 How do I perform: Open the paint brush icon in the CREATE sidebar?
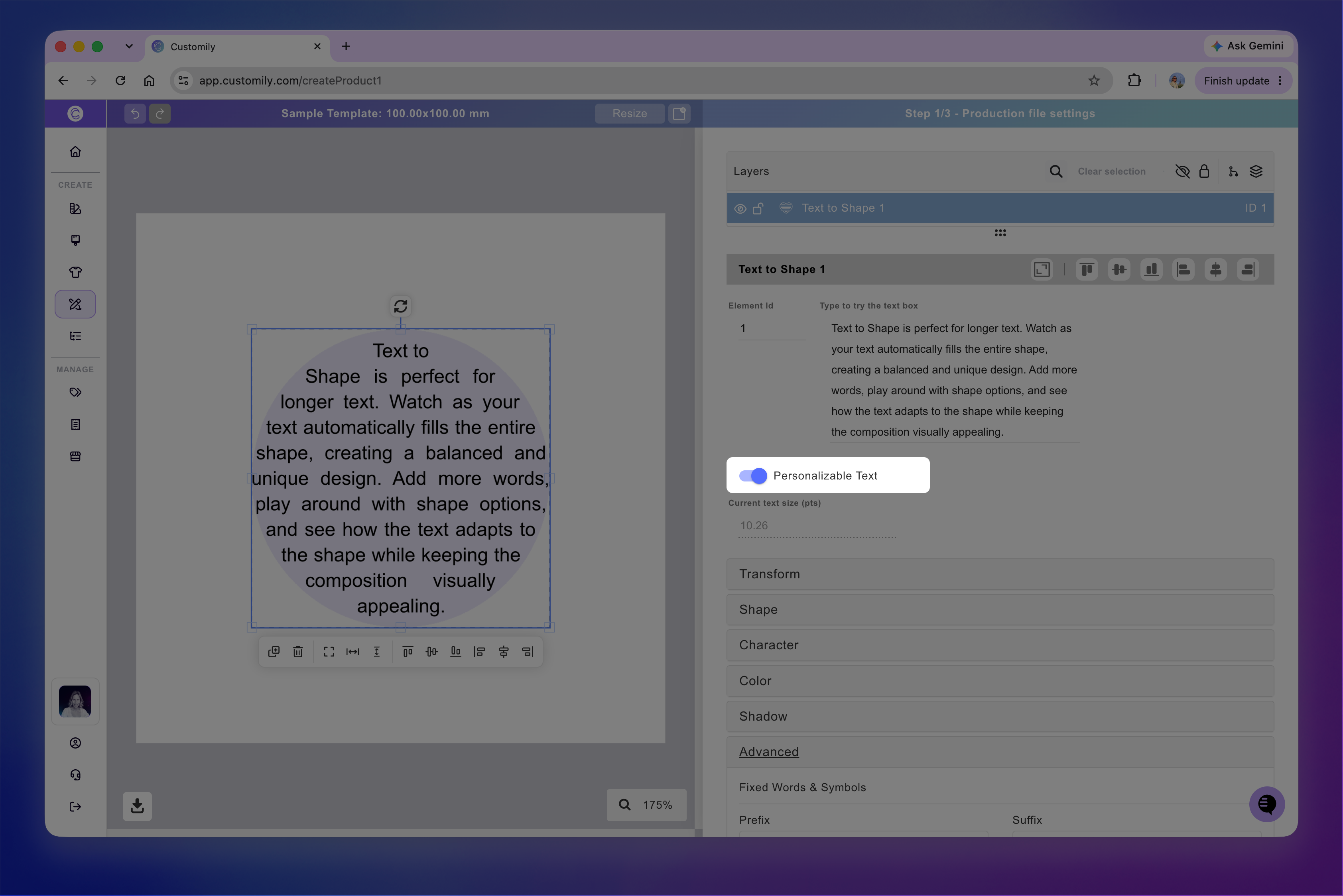[75, 240]
